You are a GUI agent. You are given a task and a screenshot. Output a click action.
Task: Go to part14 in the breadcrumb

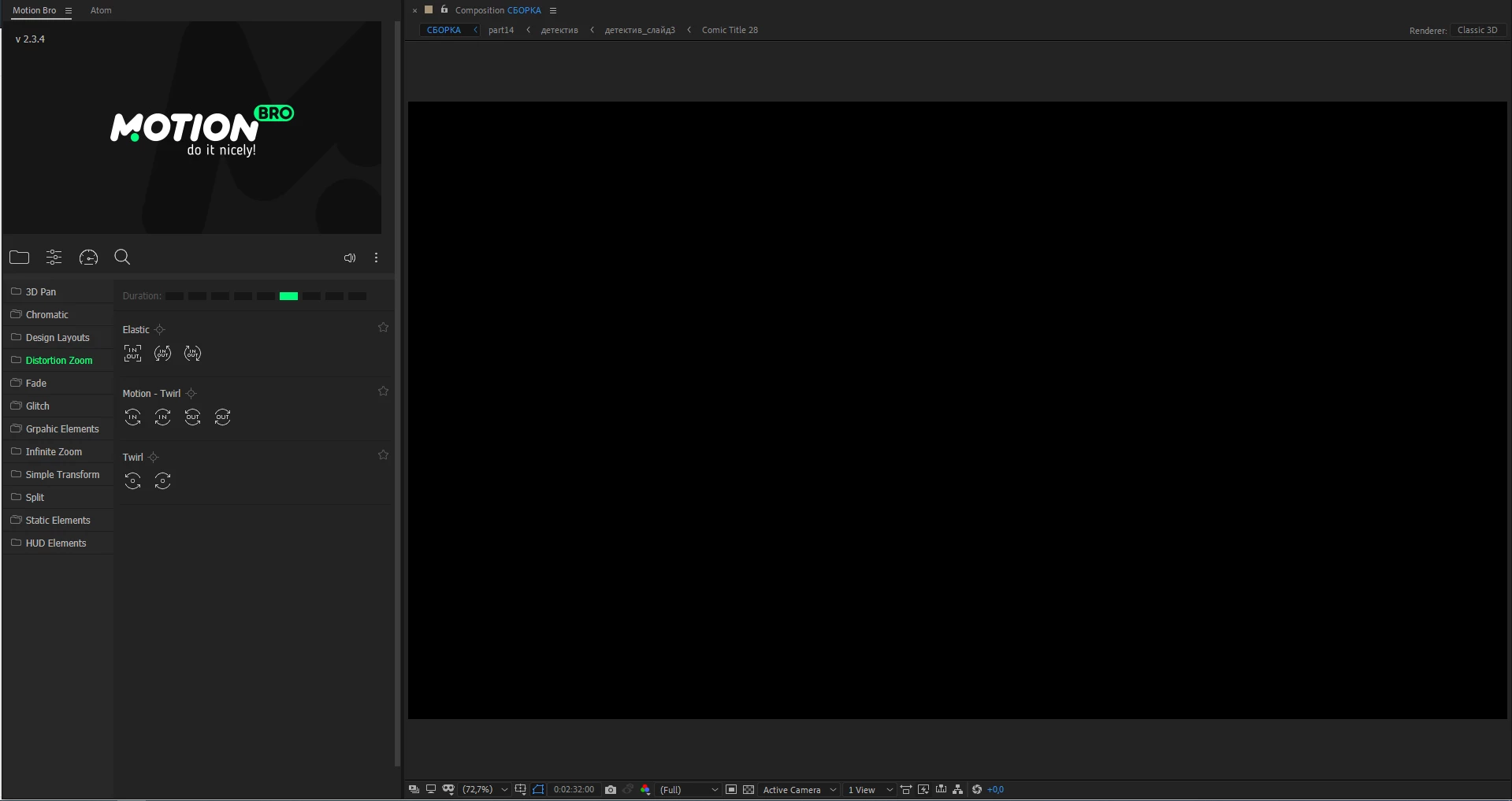pos(501,30)
